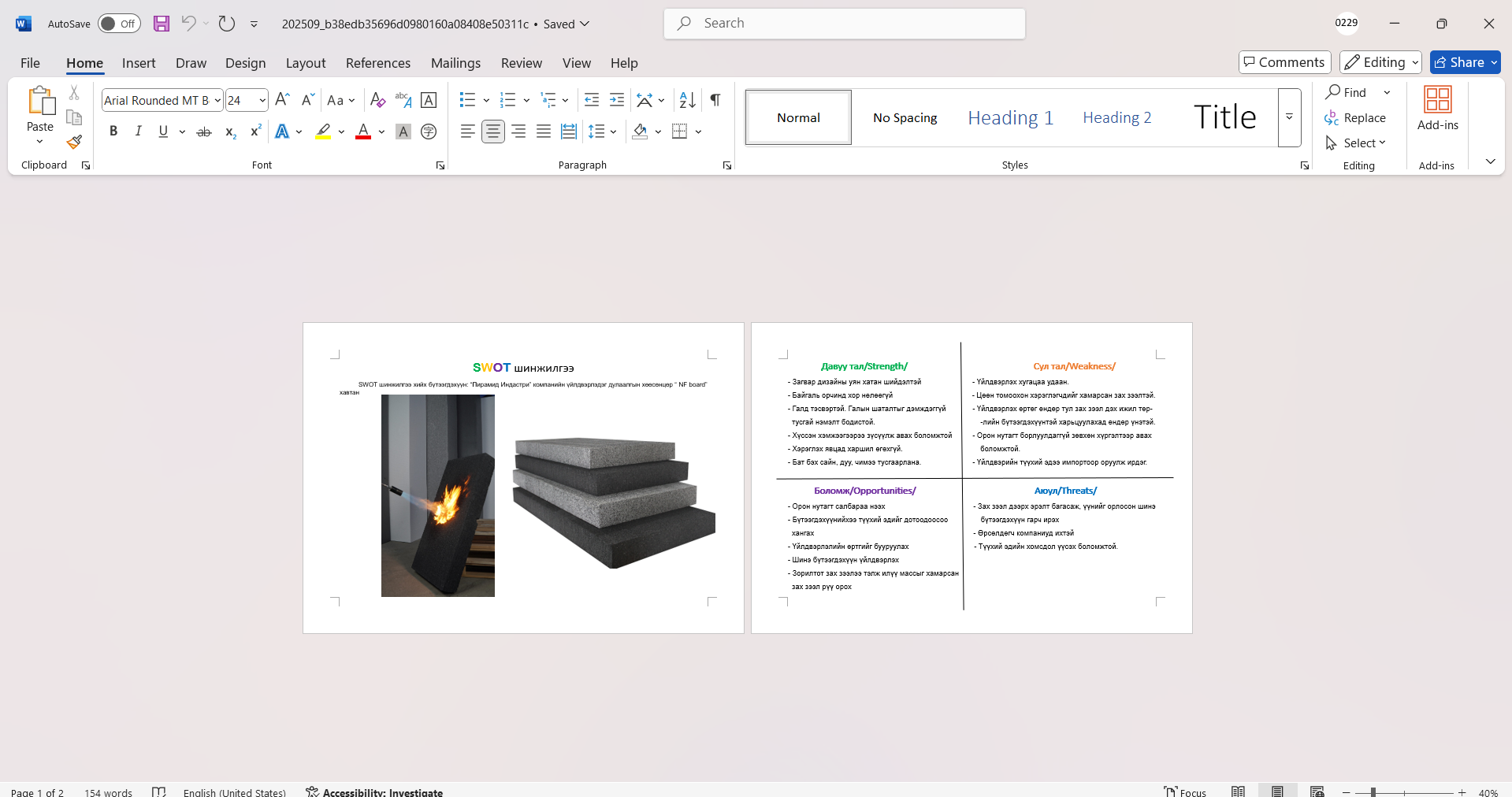1512x797 pixels.
Task: Toggle Focus mode in status bar
Action: [x=1185, y=791]
